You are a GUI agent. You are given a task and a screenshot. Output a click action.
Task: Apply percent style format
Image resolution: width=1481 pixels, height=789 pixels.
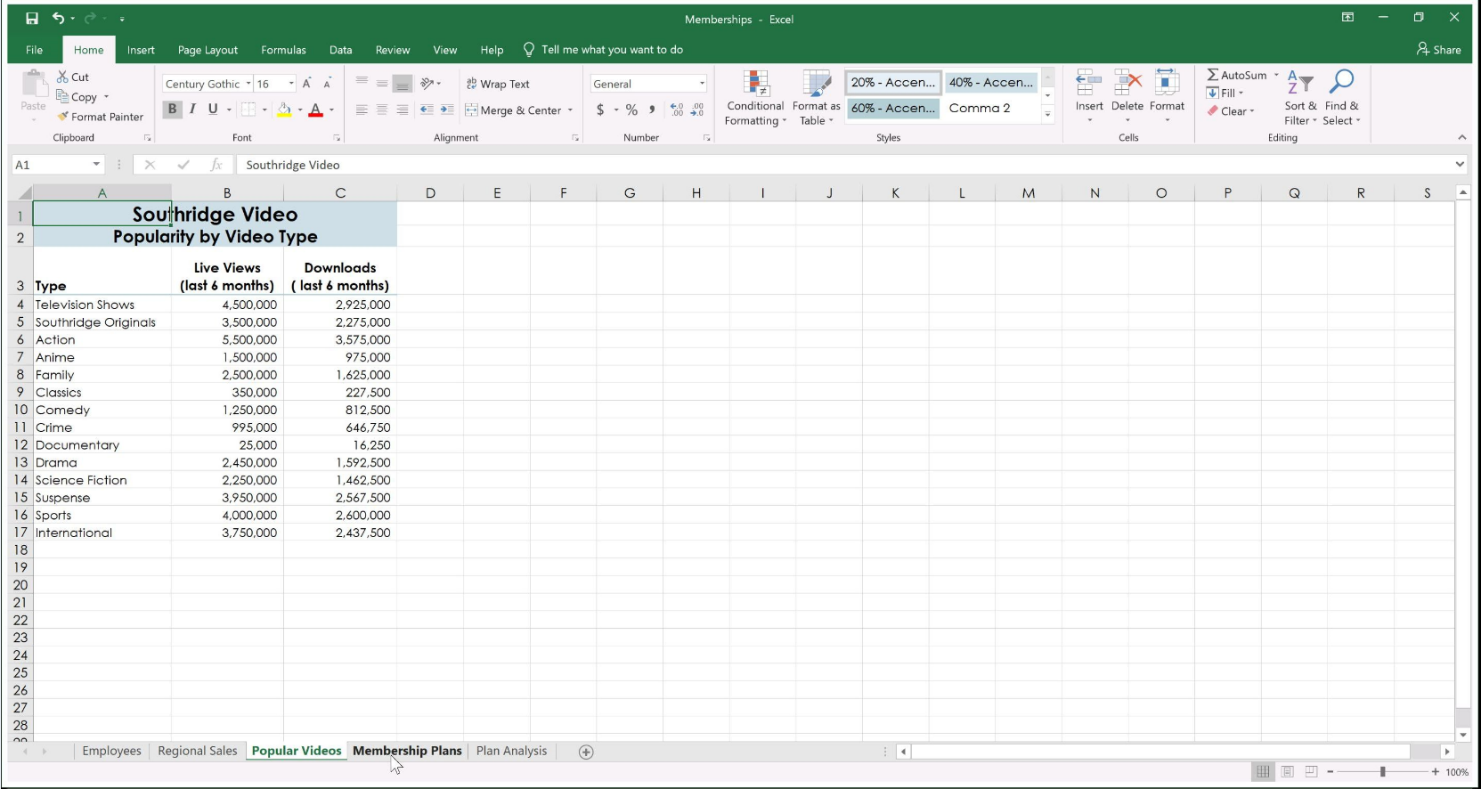pyautogui.click(x=632, y=110)
